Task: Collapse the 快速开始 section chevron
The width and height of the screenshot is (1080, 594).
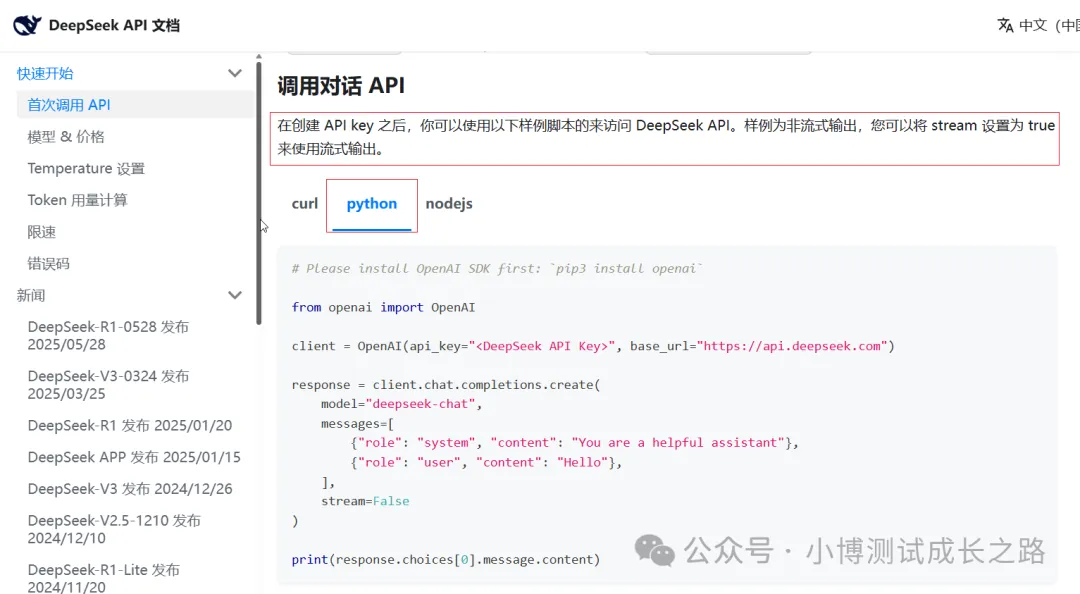Action: [x=235, y=73]
